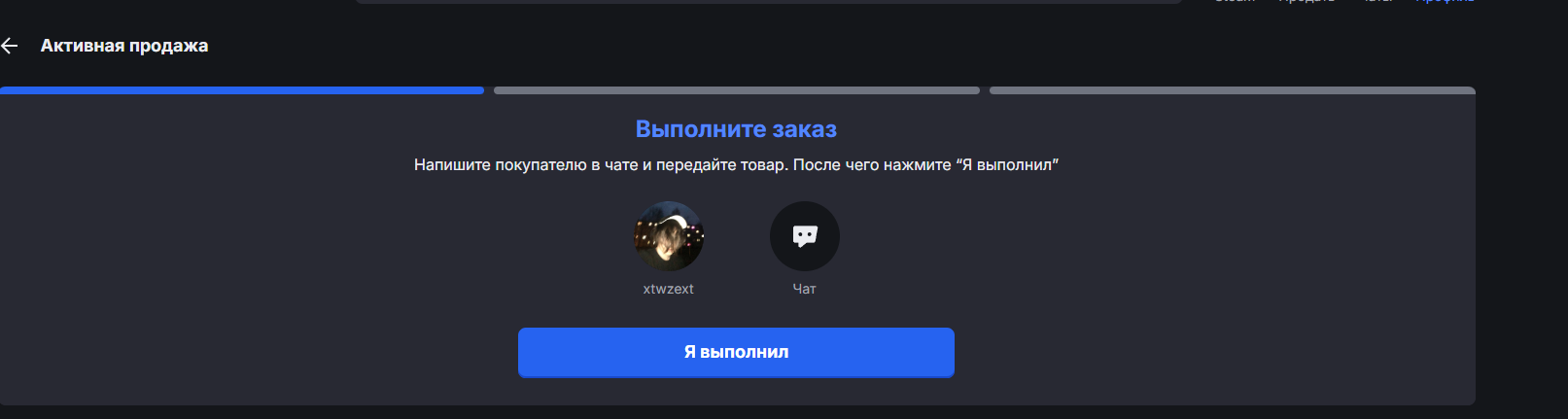Open the blue «Профиль» top navigation item
This screenshot has width=1568, height=419.
(1446, 2)
